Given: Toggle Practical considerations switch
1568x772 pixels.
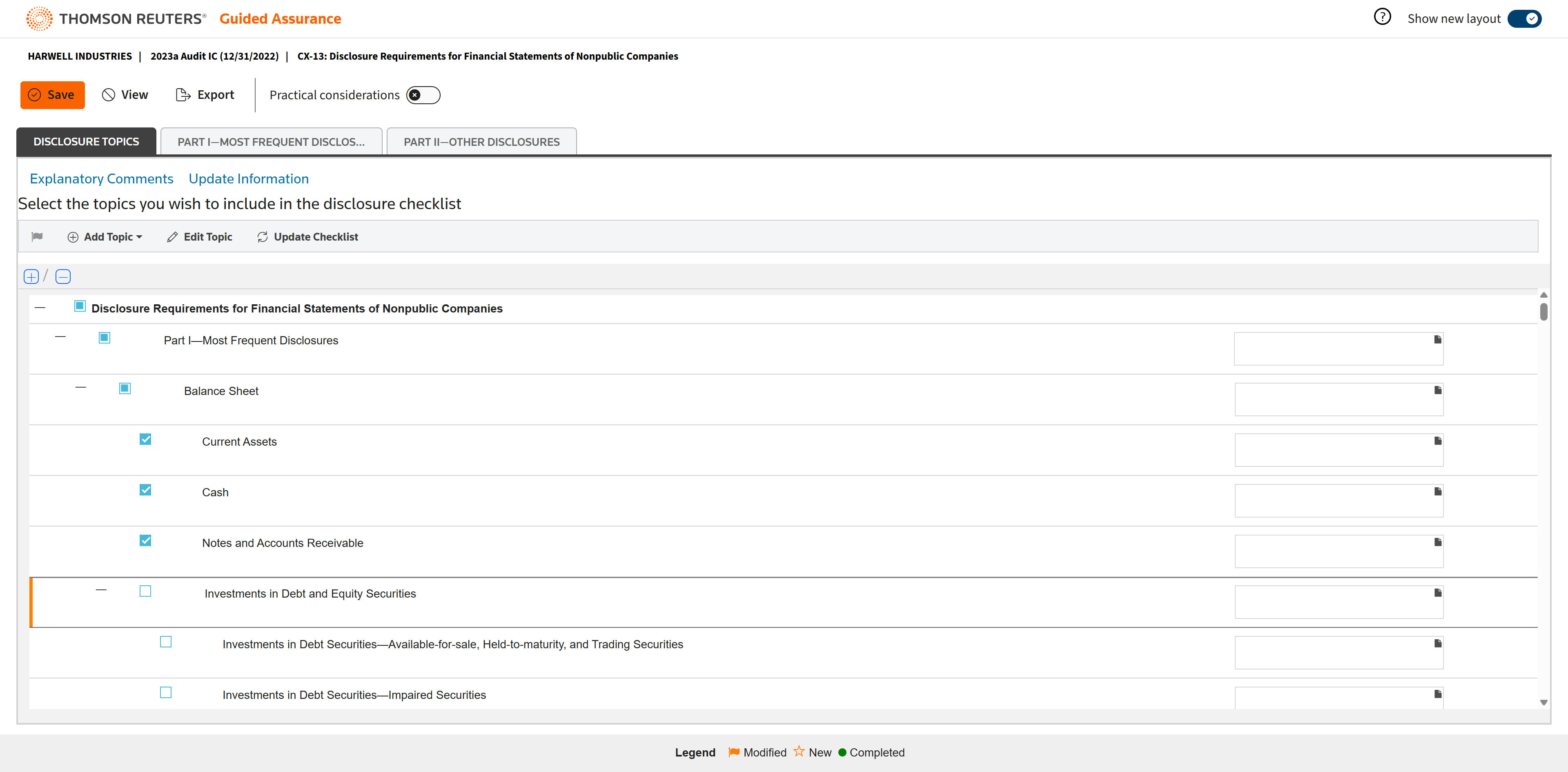Looking at the screenshot, I should click(423, 95).
